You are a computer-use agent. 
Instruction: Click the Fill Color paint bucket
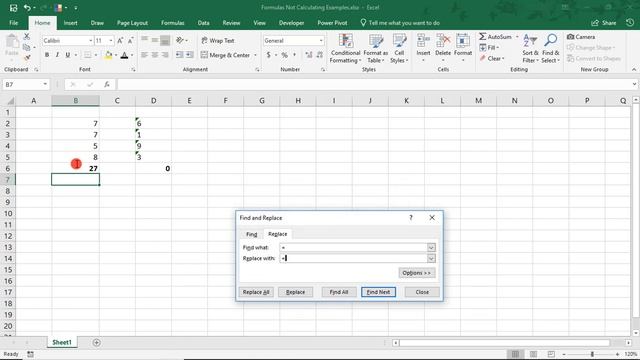(108, 55)
